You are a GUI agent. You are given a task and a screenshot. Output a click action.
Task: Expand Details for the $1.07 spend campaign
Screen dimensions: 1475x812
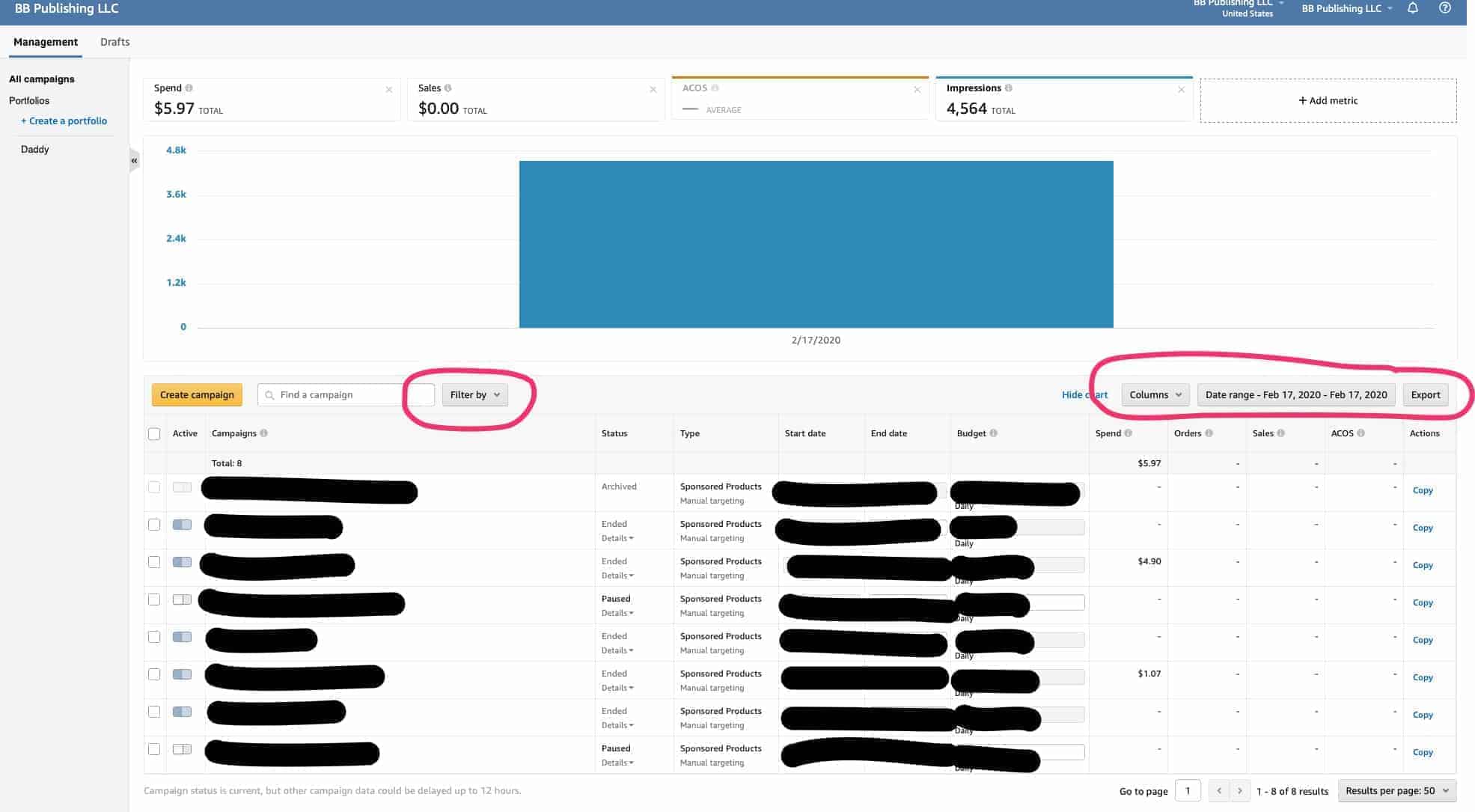pos(617,688)
